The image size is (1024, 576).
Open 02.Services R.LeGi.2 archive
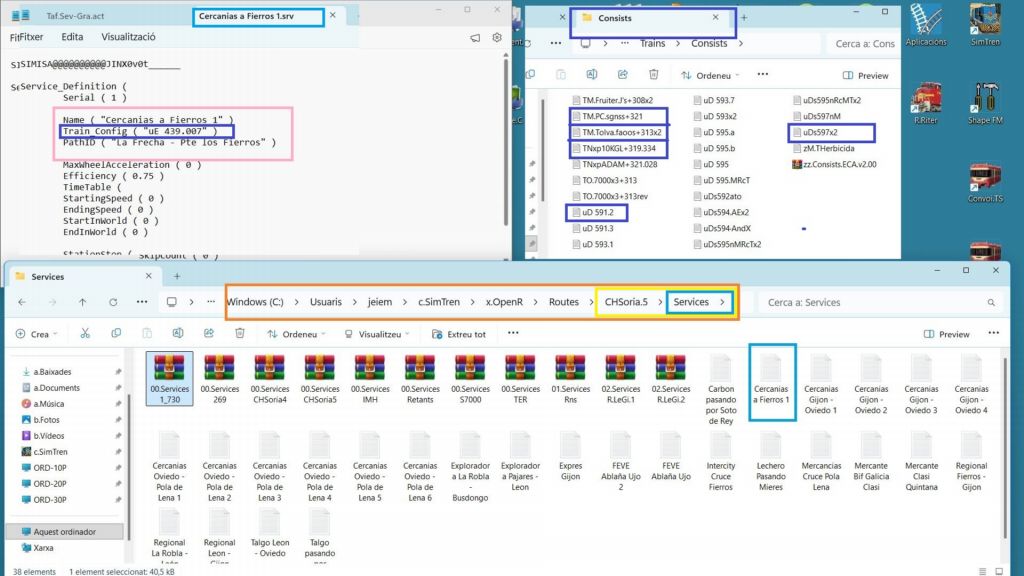coord(671,379)
